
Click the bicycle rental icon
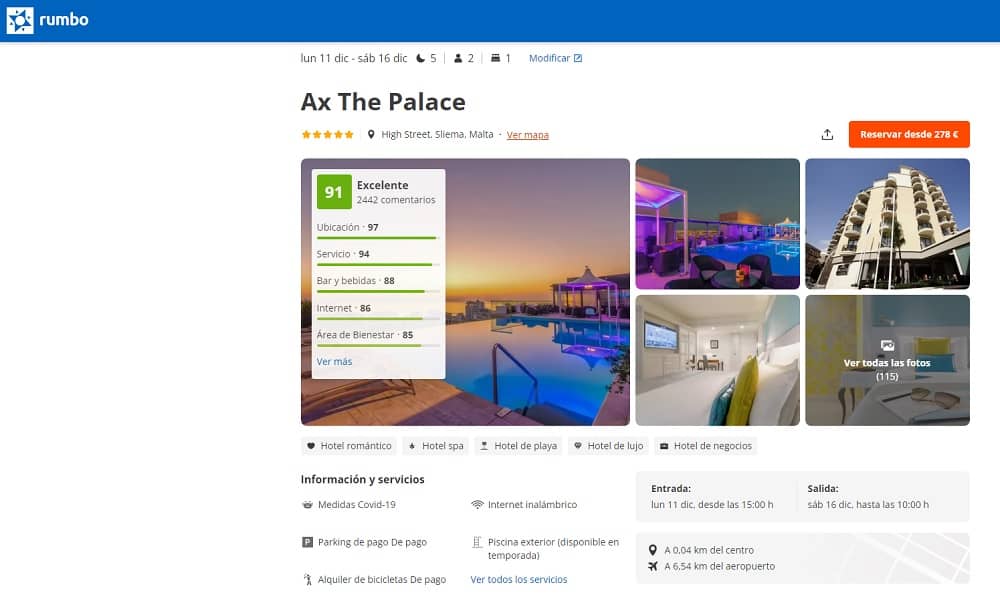307,580
